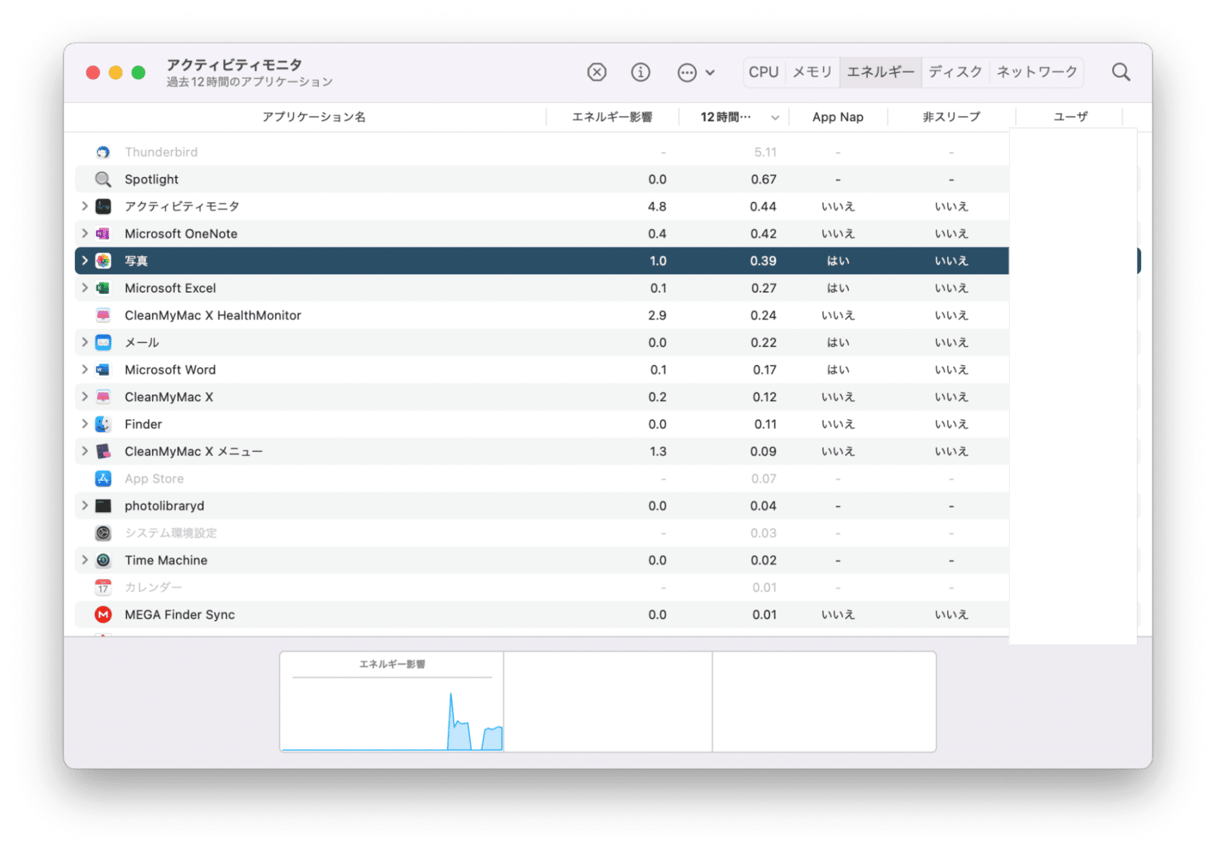Click the エネルギー影響 graph pane
The image size is (1216, 853).
pyautogui.click(x=391, y=702)
